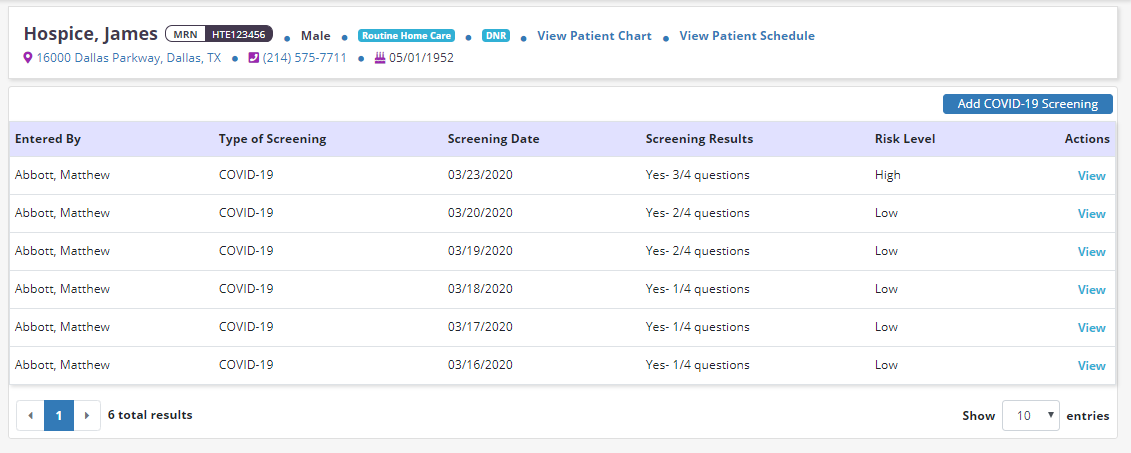Click the phone icon beside the number
The width and height of the screenshot is (1131, 453).
pos(253,58)
